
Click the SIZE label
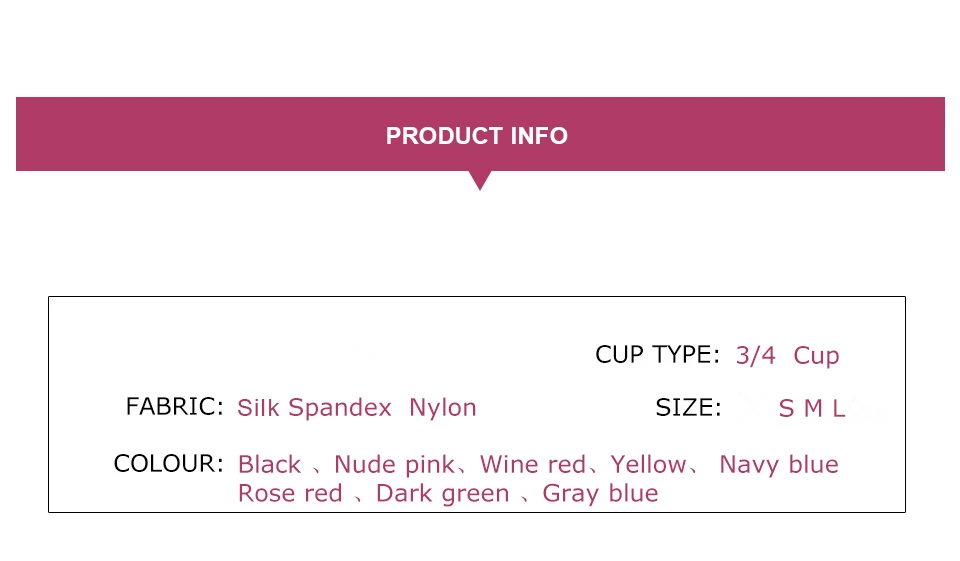(688, 408)
